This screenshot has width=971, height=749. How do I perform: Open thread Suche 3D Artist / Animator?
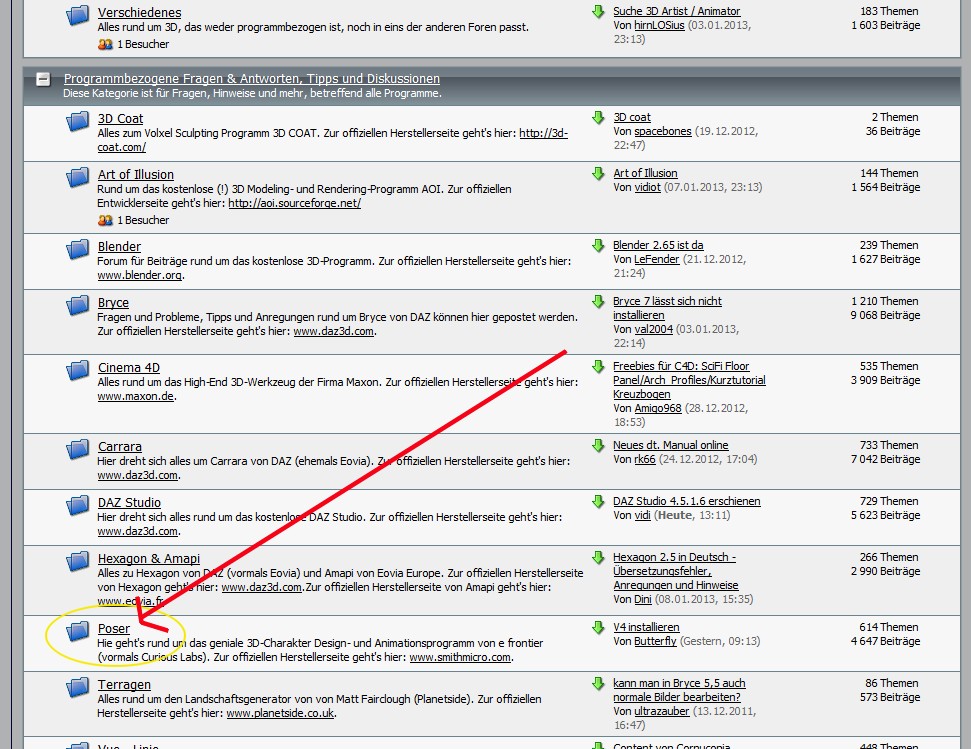676,11
